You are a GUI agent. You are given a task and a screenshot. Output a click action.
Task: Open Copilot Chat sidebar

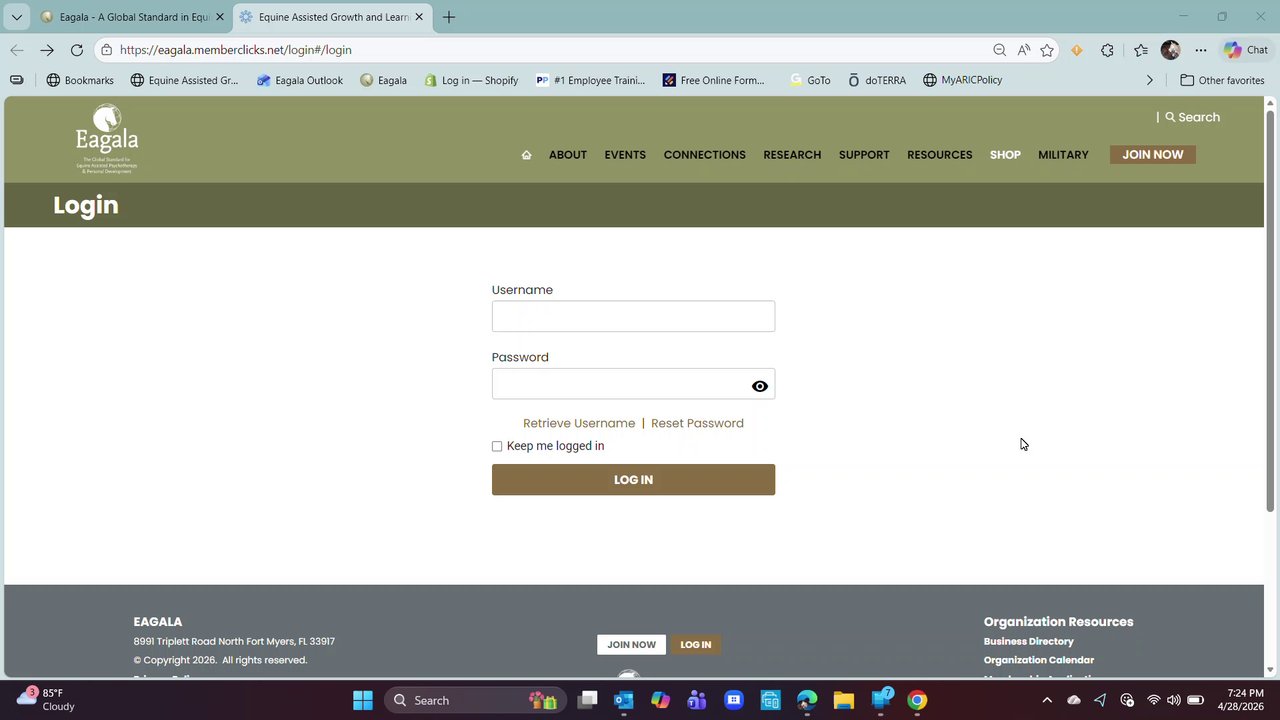(x=1246, y=50)
